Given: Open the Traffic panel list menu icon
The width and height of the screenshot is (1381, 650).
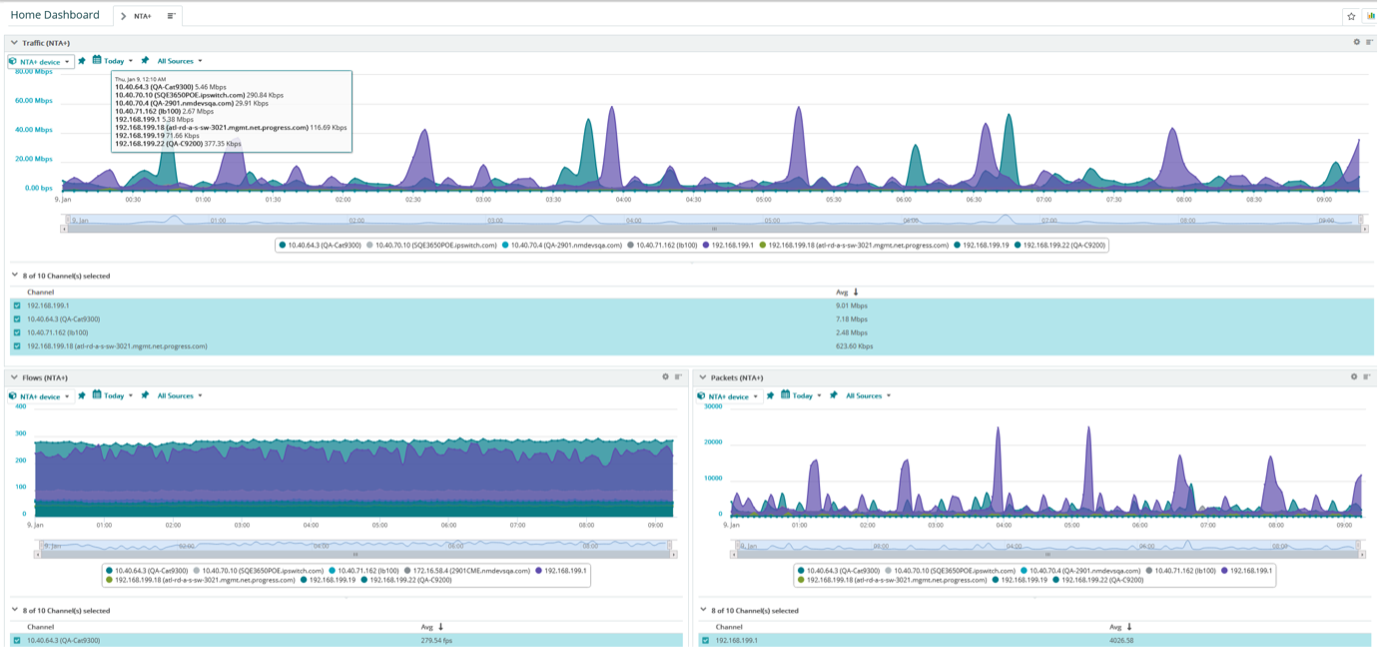Looking at the screenshot, I should point(1368,42).
